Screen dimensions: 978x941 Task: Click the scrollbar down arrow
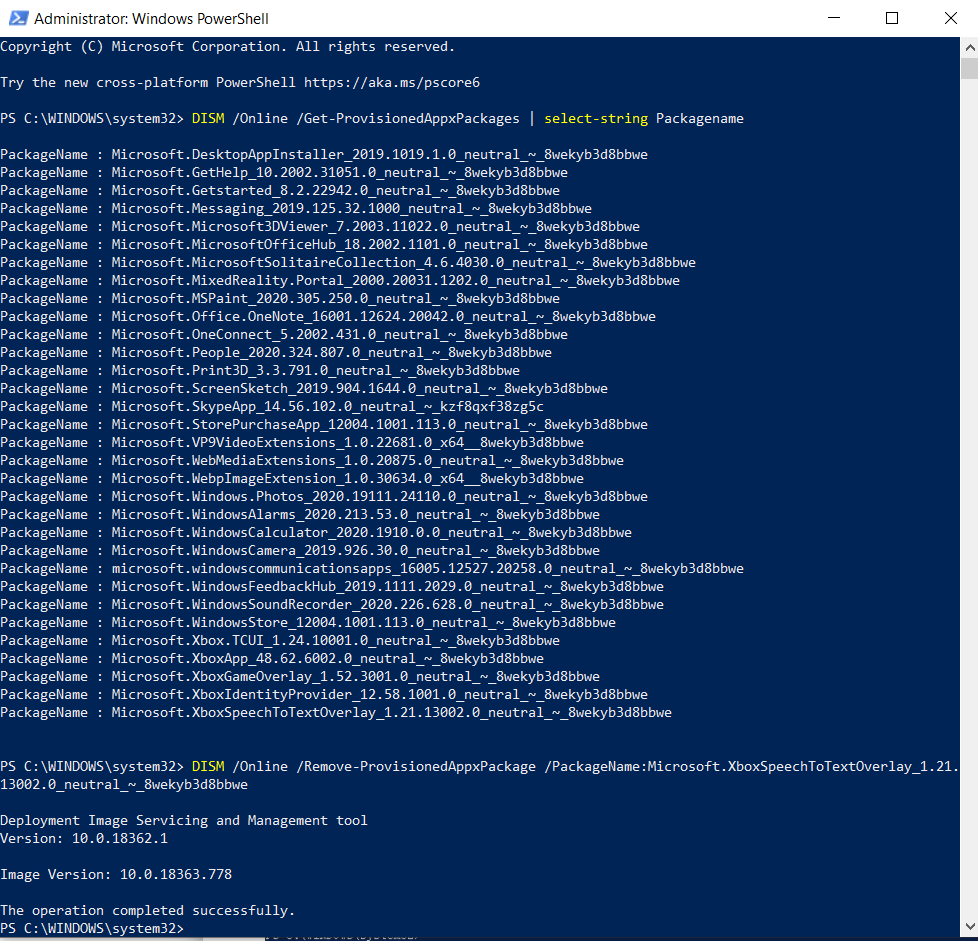pyautogui.click(x=968, y=929)
